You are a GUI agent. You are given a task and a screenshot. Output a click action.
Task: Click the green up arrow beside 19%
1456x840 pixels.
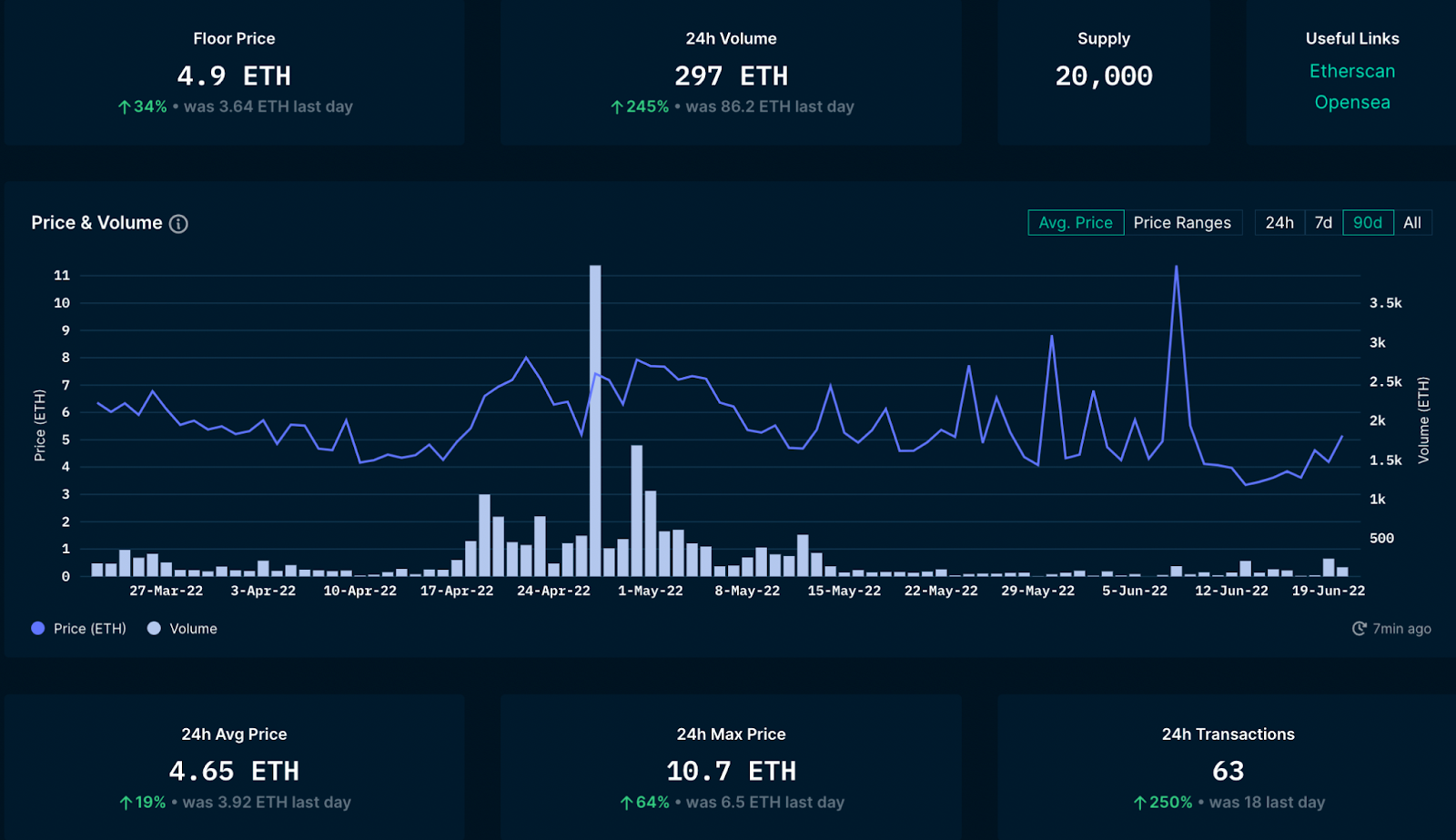[126, 803]
